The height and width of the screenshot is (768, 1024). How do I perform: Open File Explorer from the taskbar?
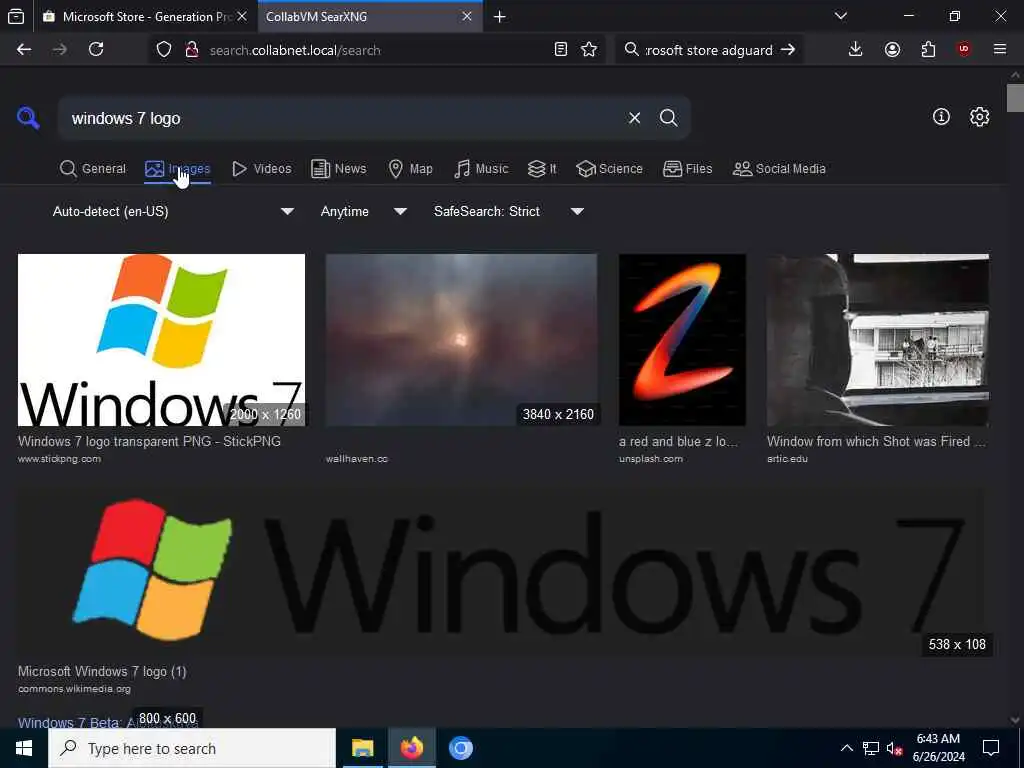pyautogui.click(x=362, y=748)
